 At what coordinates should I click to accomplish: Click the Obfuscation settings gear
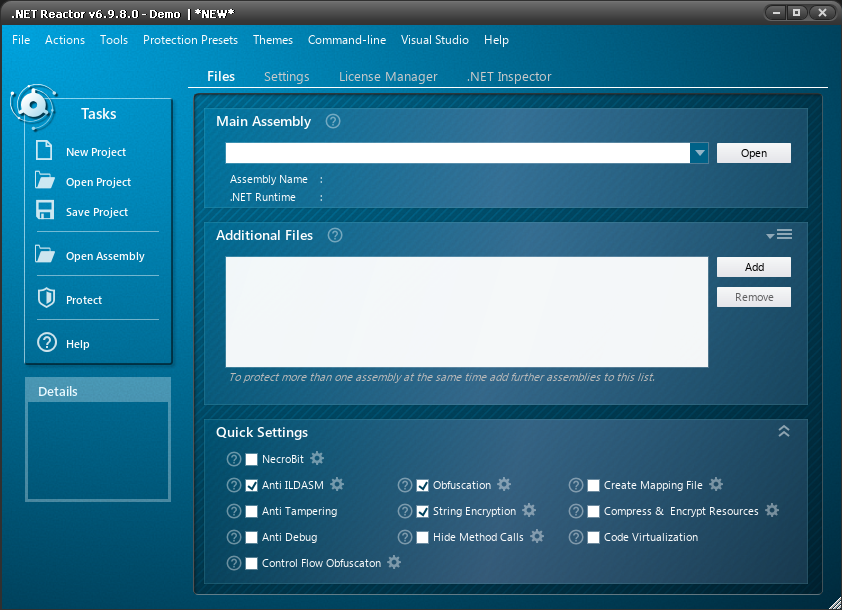504,485
